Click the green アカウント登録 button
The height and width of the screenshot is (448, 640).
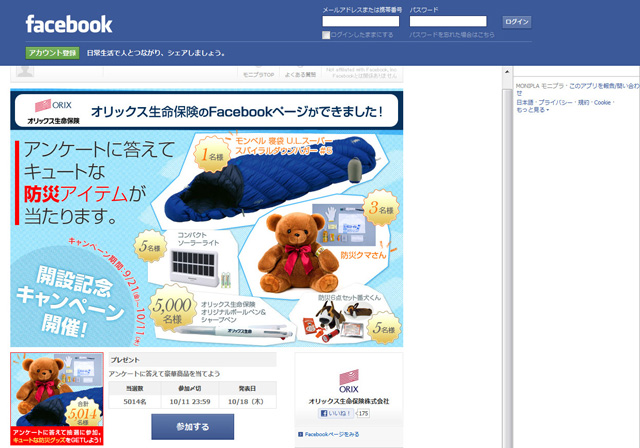click(x=52, y=53)
